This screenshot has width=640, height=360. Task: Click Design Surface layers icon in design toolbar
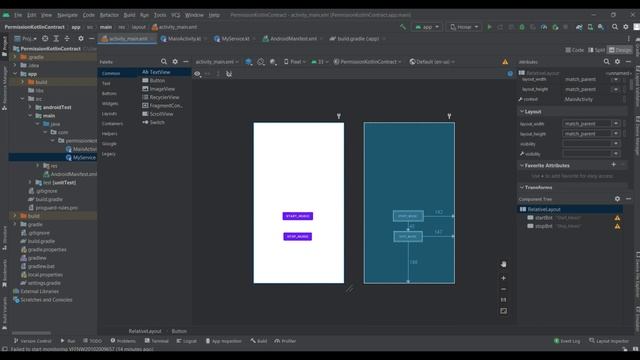(x=249, y=62)
